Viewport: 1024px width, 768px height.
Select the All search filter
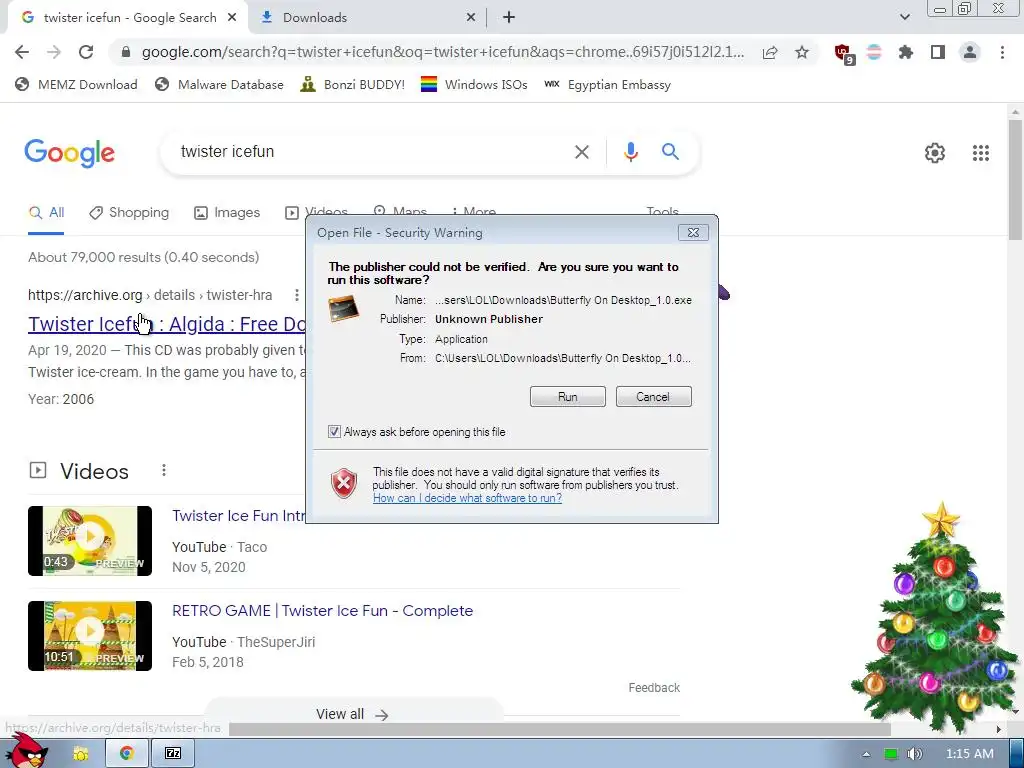(46, 213)
